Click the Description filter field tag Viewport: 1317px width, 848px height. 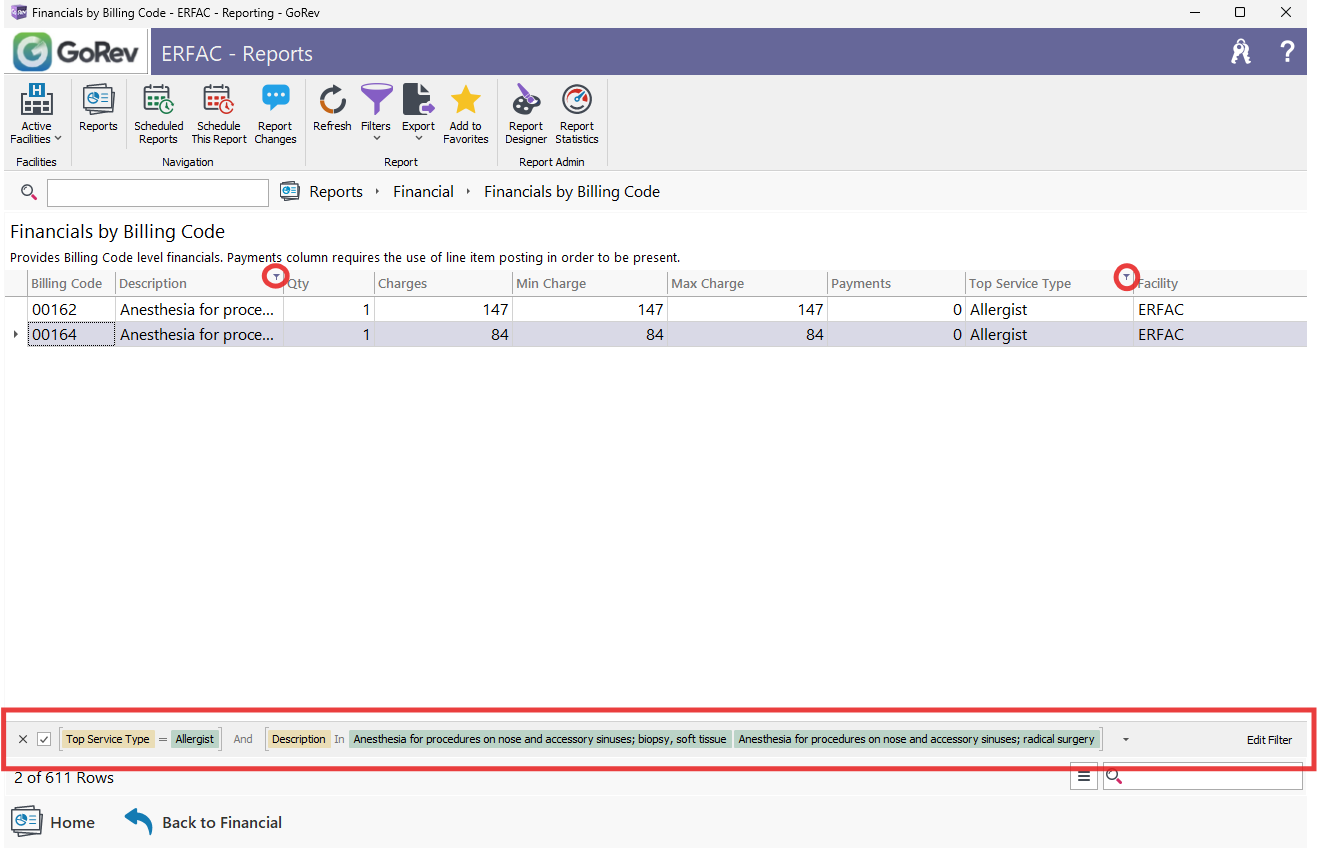pos(299,740)
